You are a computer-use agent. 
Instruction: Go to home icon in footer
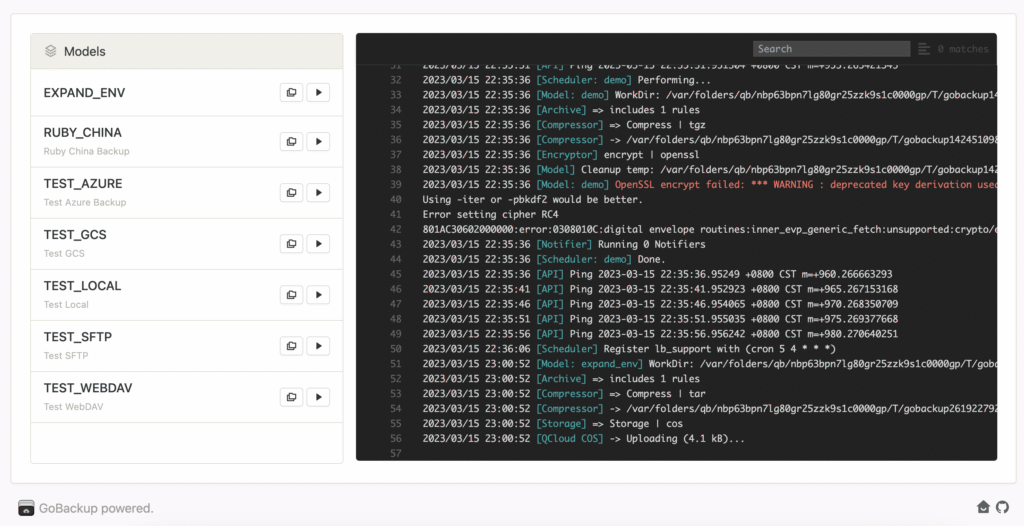point(984,508)
